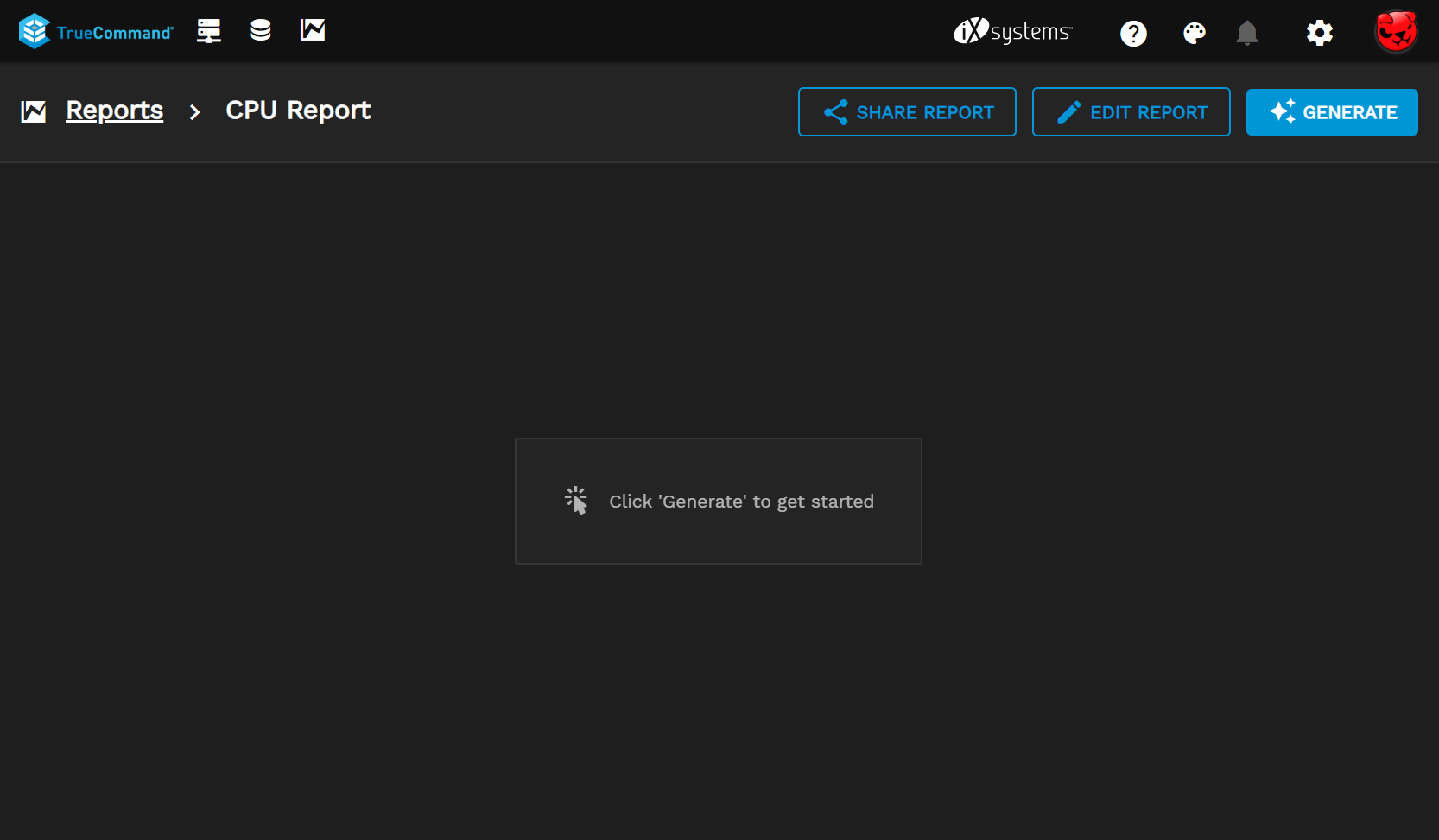Open the Systems view from top navigation

tap(208, 31)
